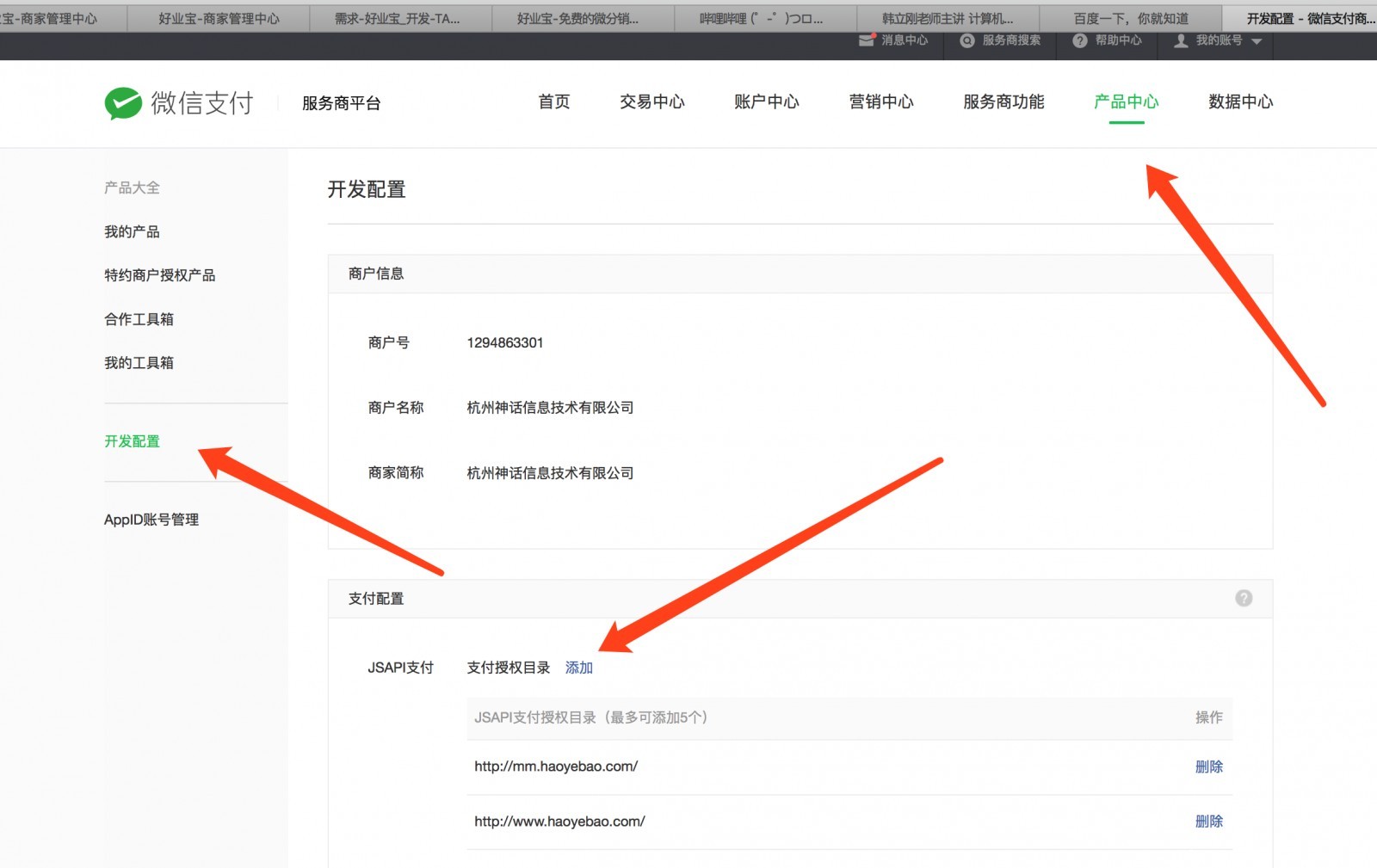Click the 商家简称 value 杭州神话信息技术有限公司
The height and width of the screenshot is (868, 1377).
550,473
